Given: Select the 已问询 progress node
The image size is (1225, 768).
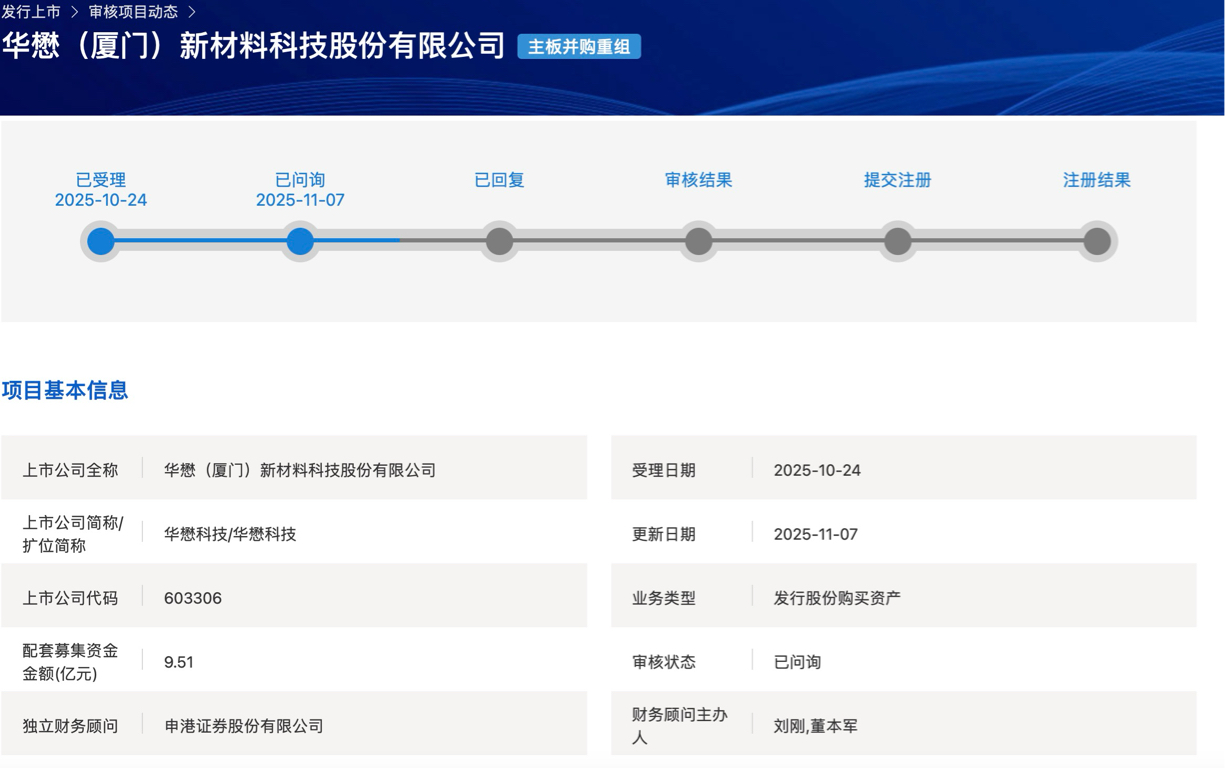Looking at the screenshot, I should pos(300,241).
